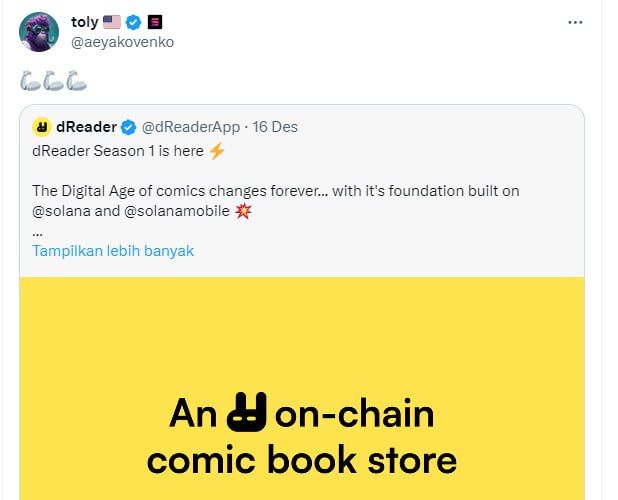Screen dimensions: 618x500
Task: Click dReader's blue verified checkmark
Action: (x=128, y=127)
